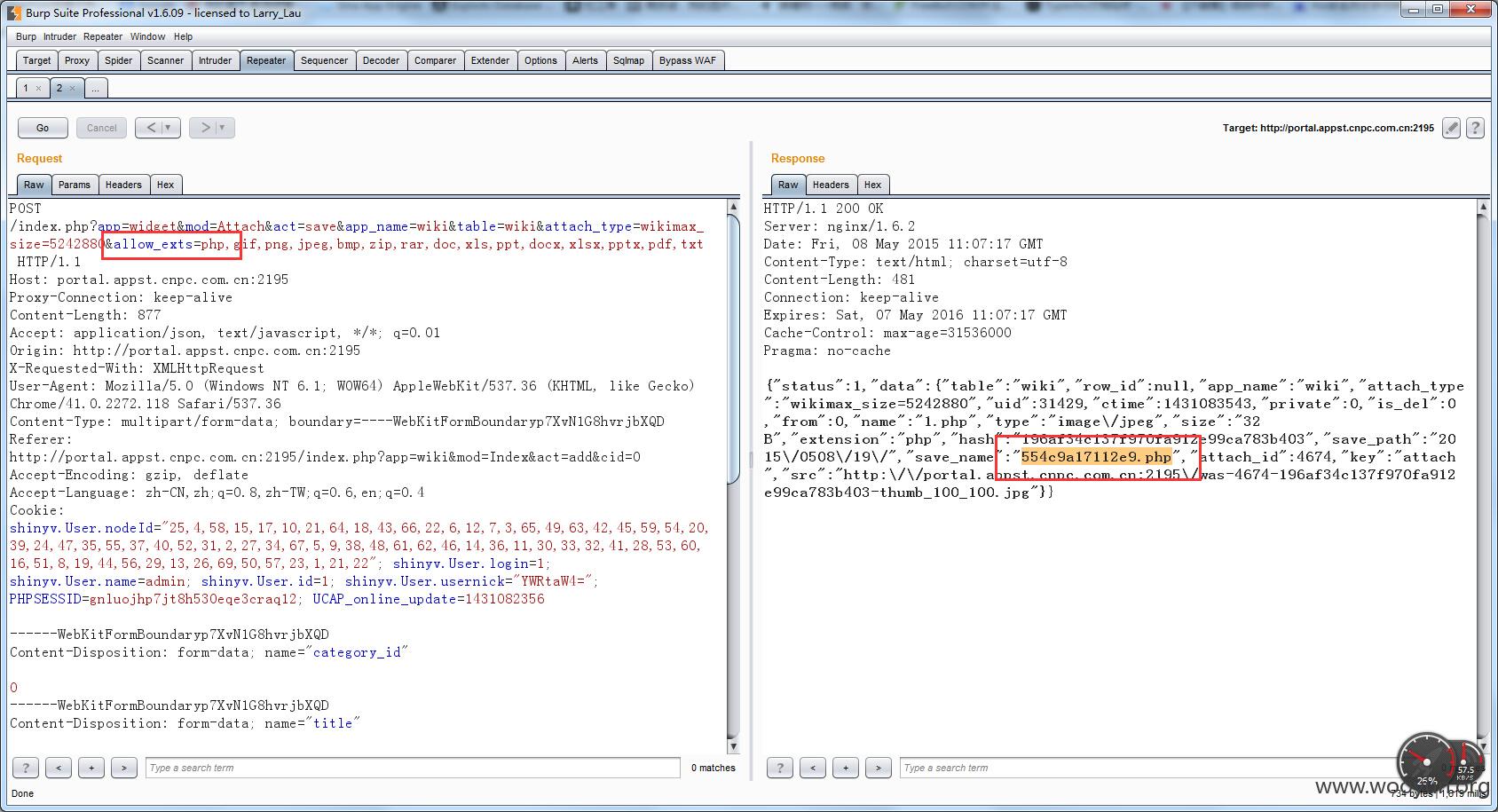This screenshot has width=1498, height=812.
Task: Select Repeater request tab 1
Action: (x=27, y=88)
